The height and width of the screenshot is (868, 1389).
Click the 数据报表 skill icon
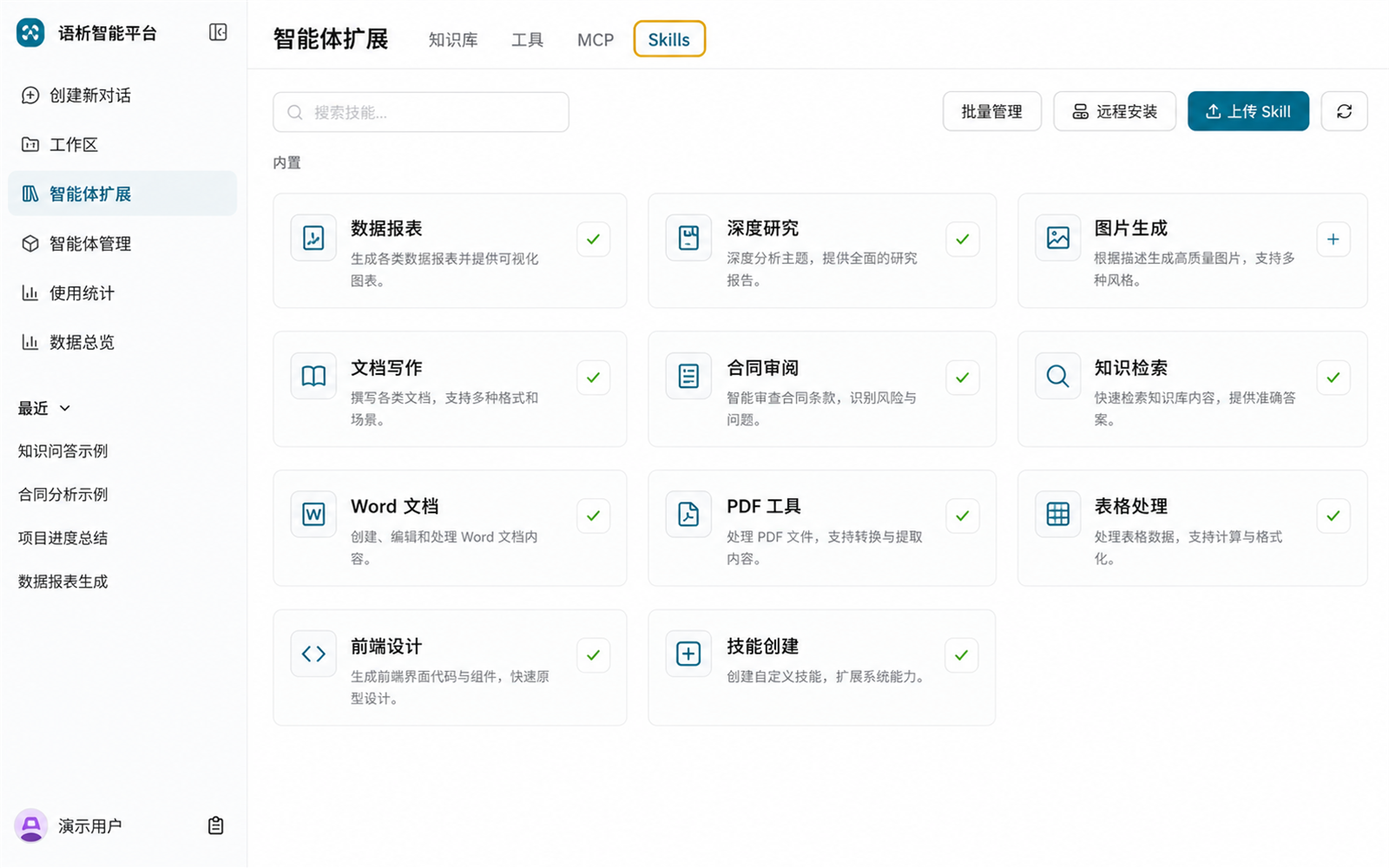[x=313, y=238]
